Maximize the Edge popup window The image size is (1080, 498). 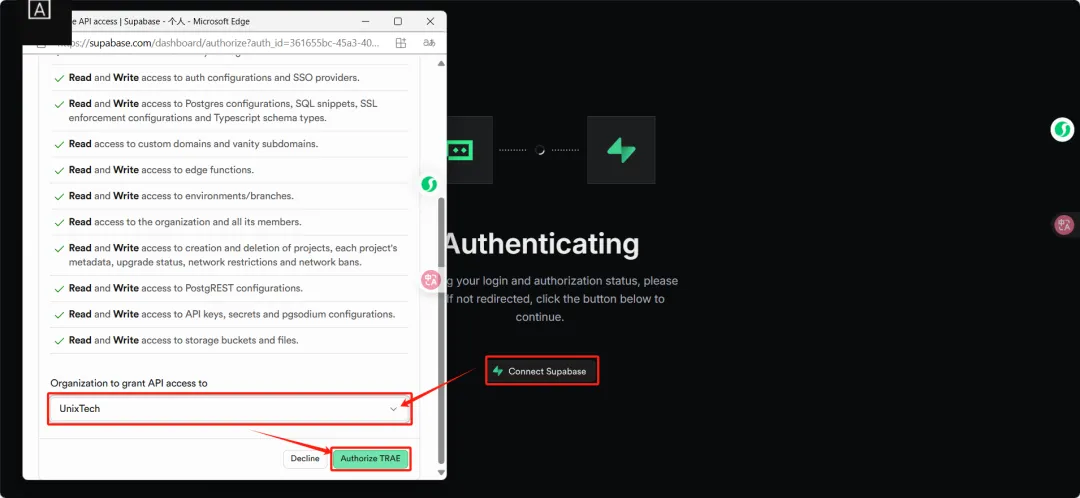(397, 21)
